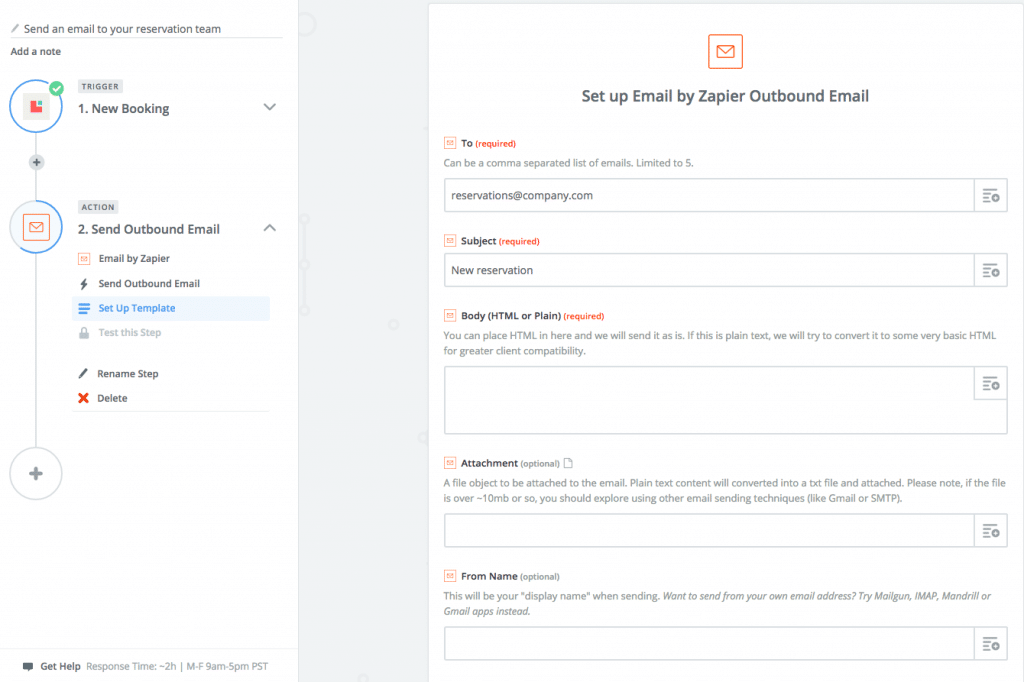Select Send Outbound Email sidebar item
The width and height of the screenshot is (1024, 682).
click(149, 284)
